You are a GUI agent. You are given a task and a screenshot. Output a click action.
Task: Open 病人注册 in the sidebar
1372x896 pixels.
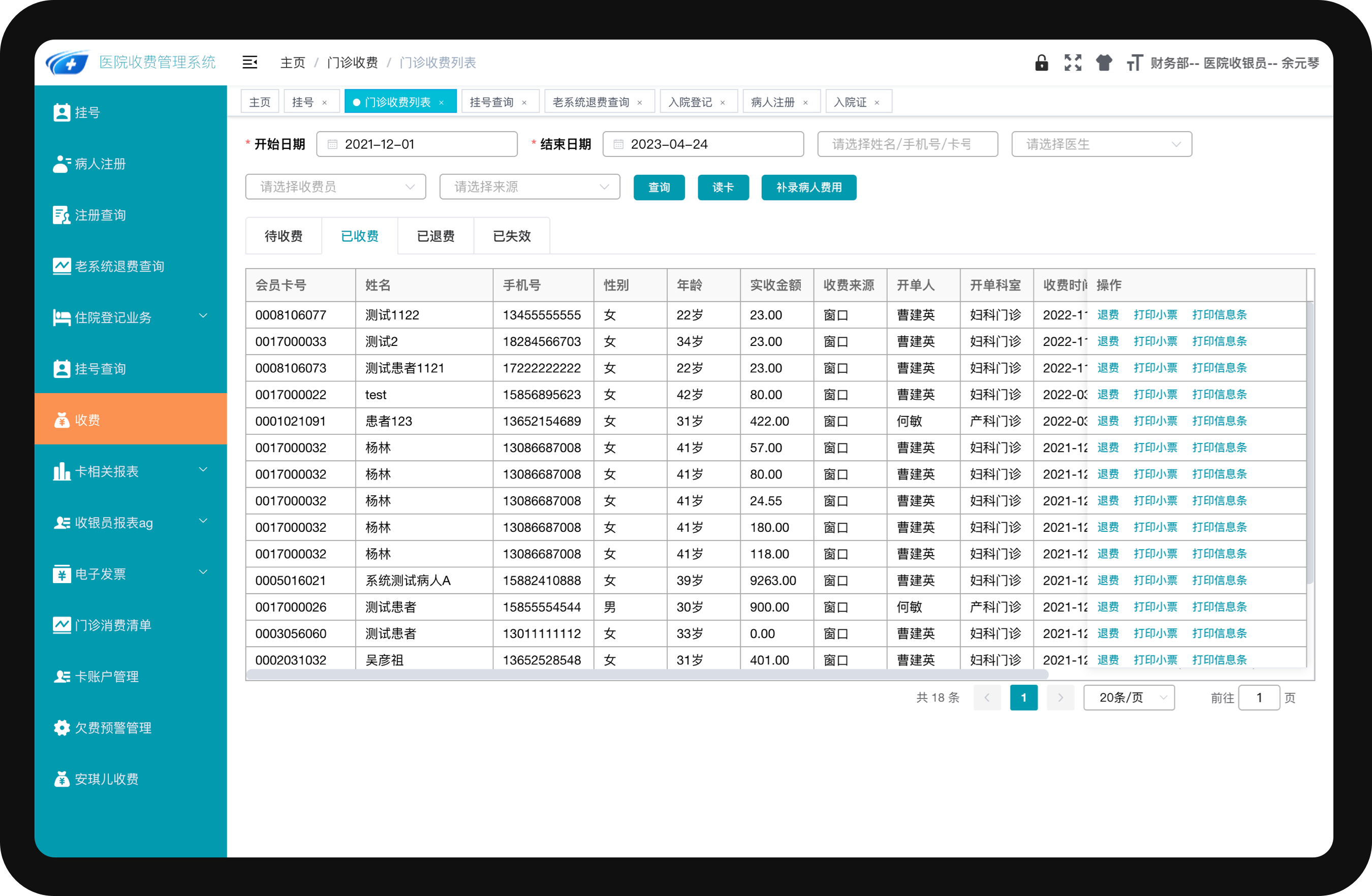(x=131, y=164)
